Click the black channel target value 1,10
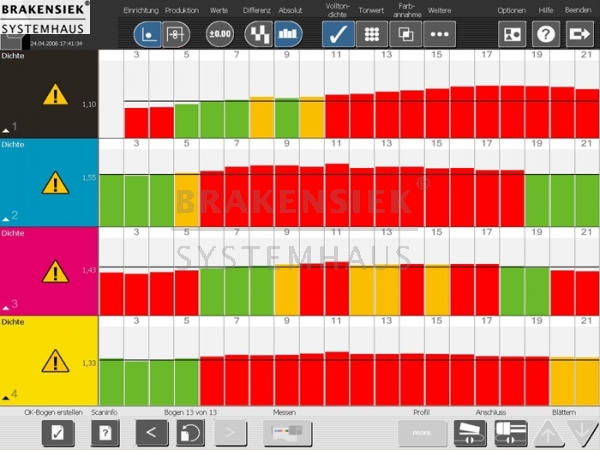This screenshot has height=450, width=600. [x=89, y=104]
